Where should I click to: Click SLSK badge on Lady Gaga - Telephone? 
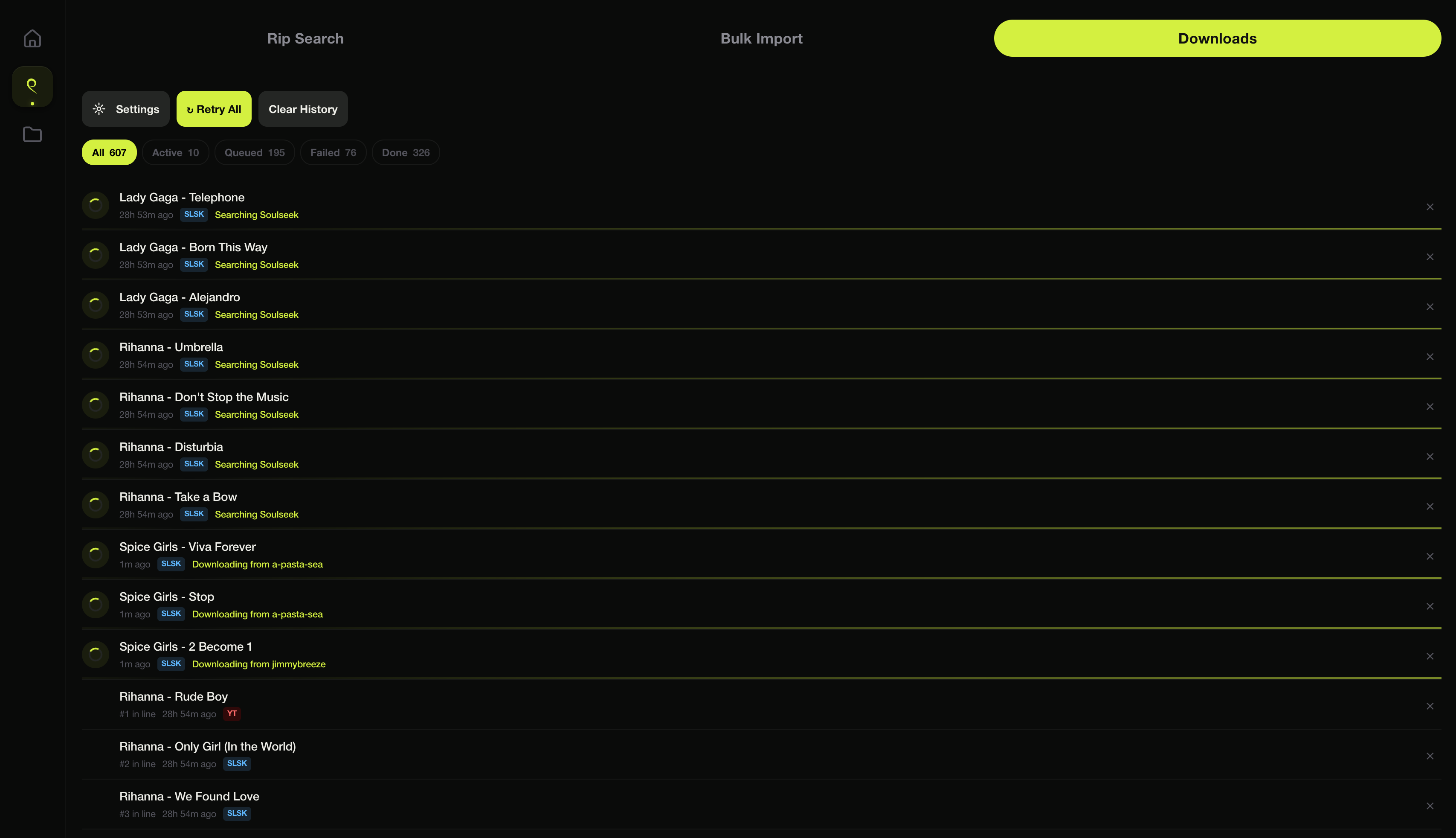194,215
